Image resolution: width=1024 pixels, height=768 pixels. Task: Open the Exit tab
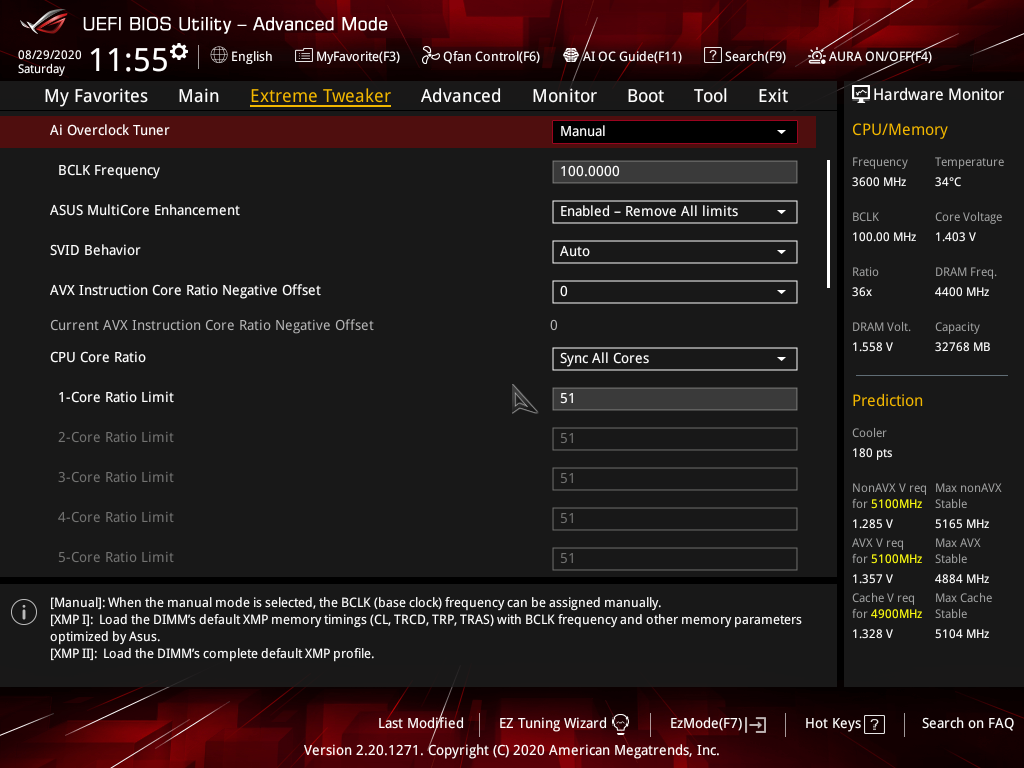click(x=773, y=95)
